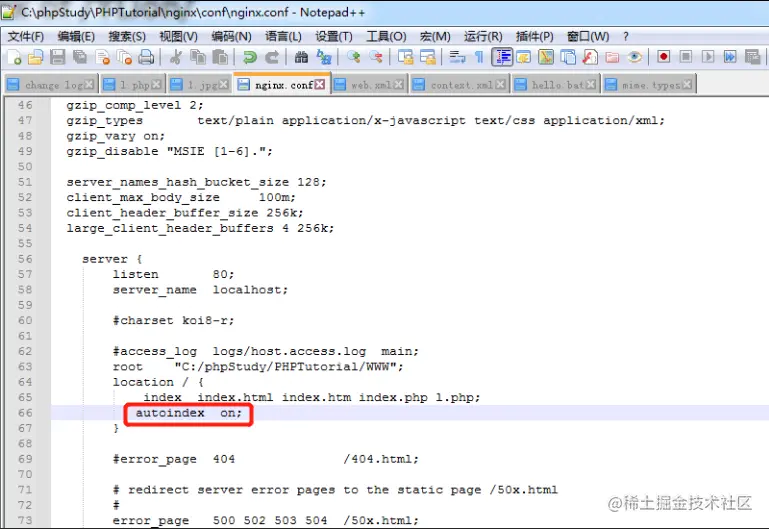The image size is (769, 529).
Task: Toggle synchronized vertical scrolling icon
Action: pyautogui.click(x=405, y=57)
